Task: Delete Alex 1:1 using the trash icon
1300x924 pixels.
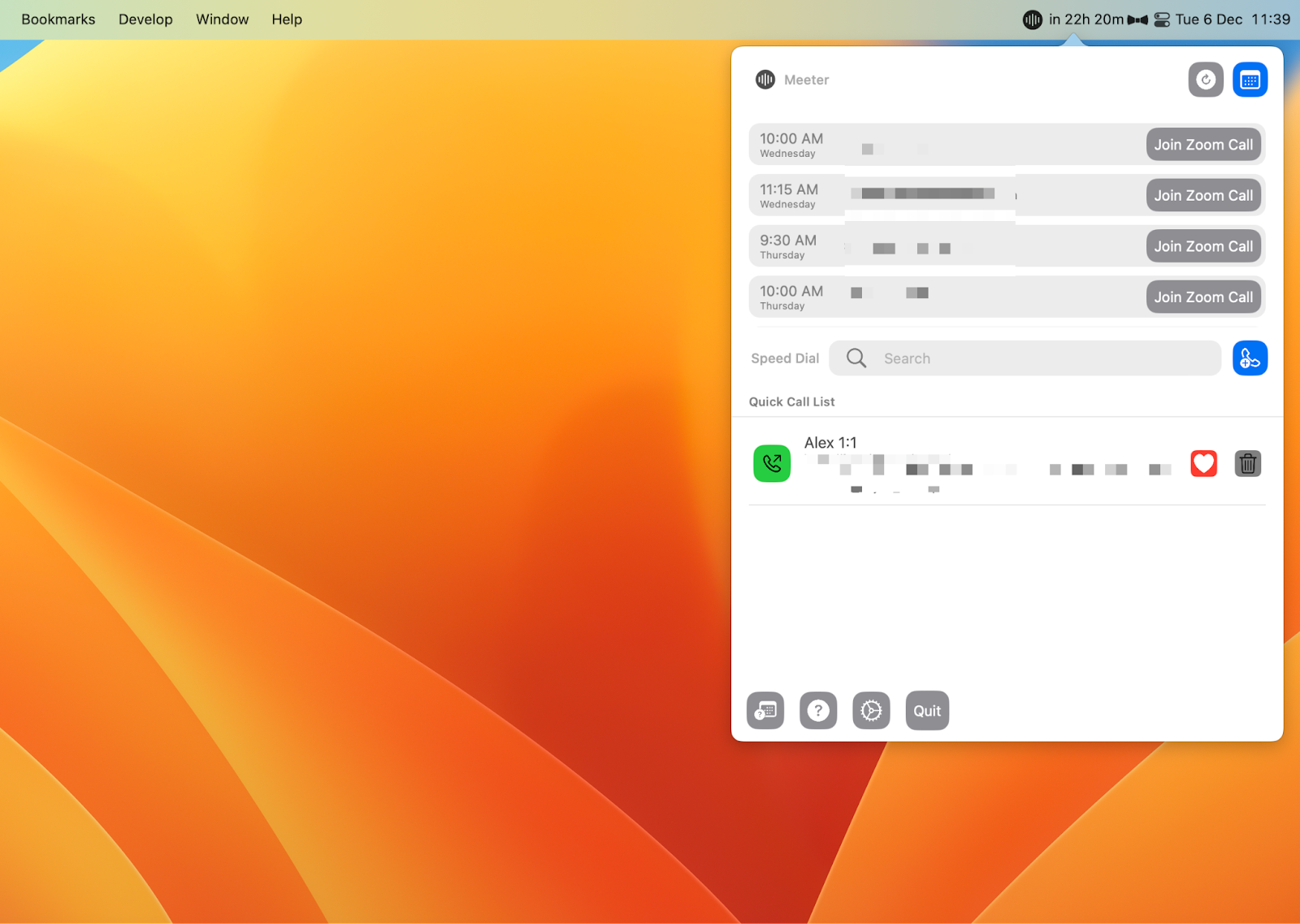Action: (x=1248, y=463)
